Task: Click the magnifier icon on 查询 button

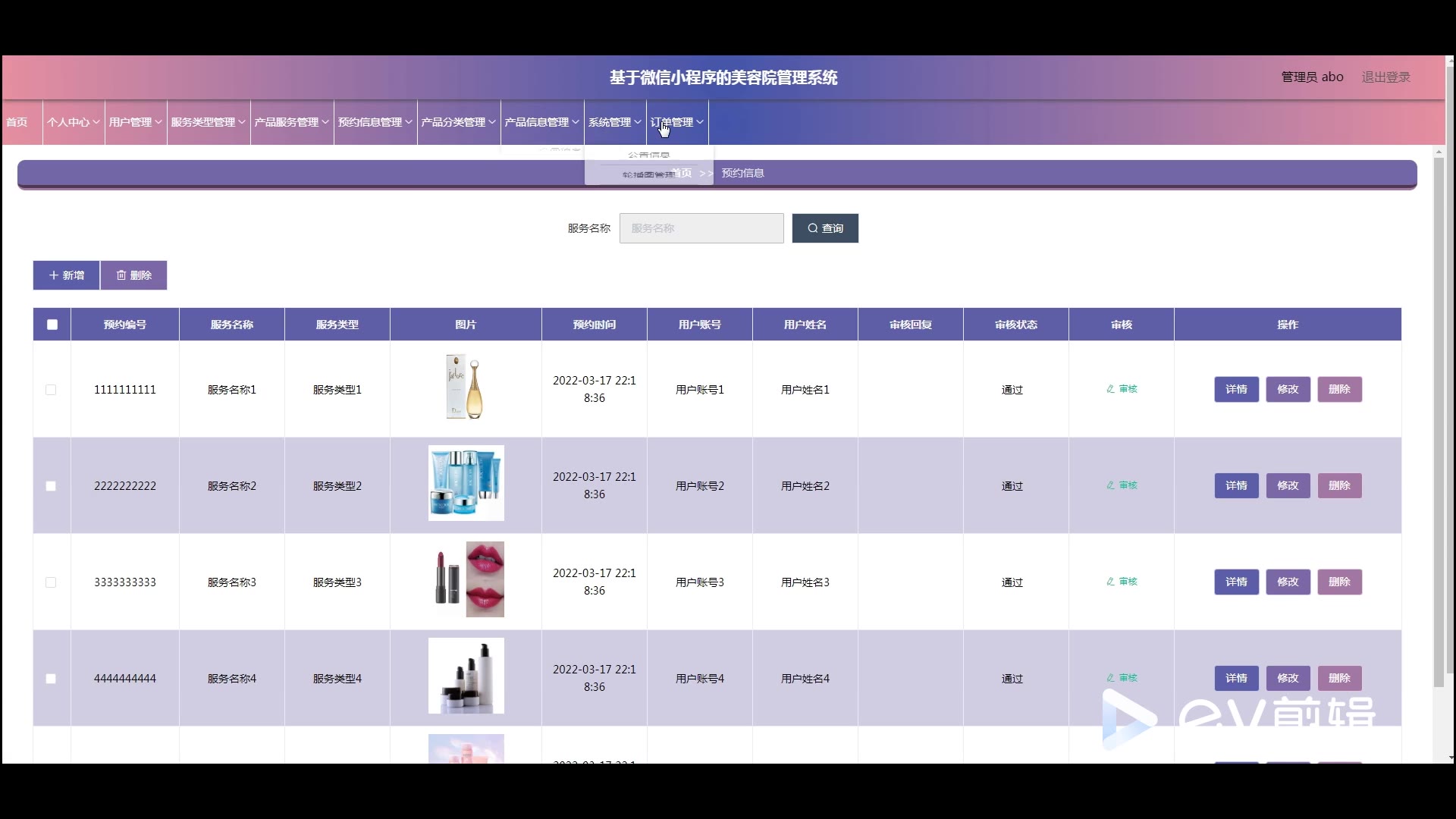Action: 812,228
